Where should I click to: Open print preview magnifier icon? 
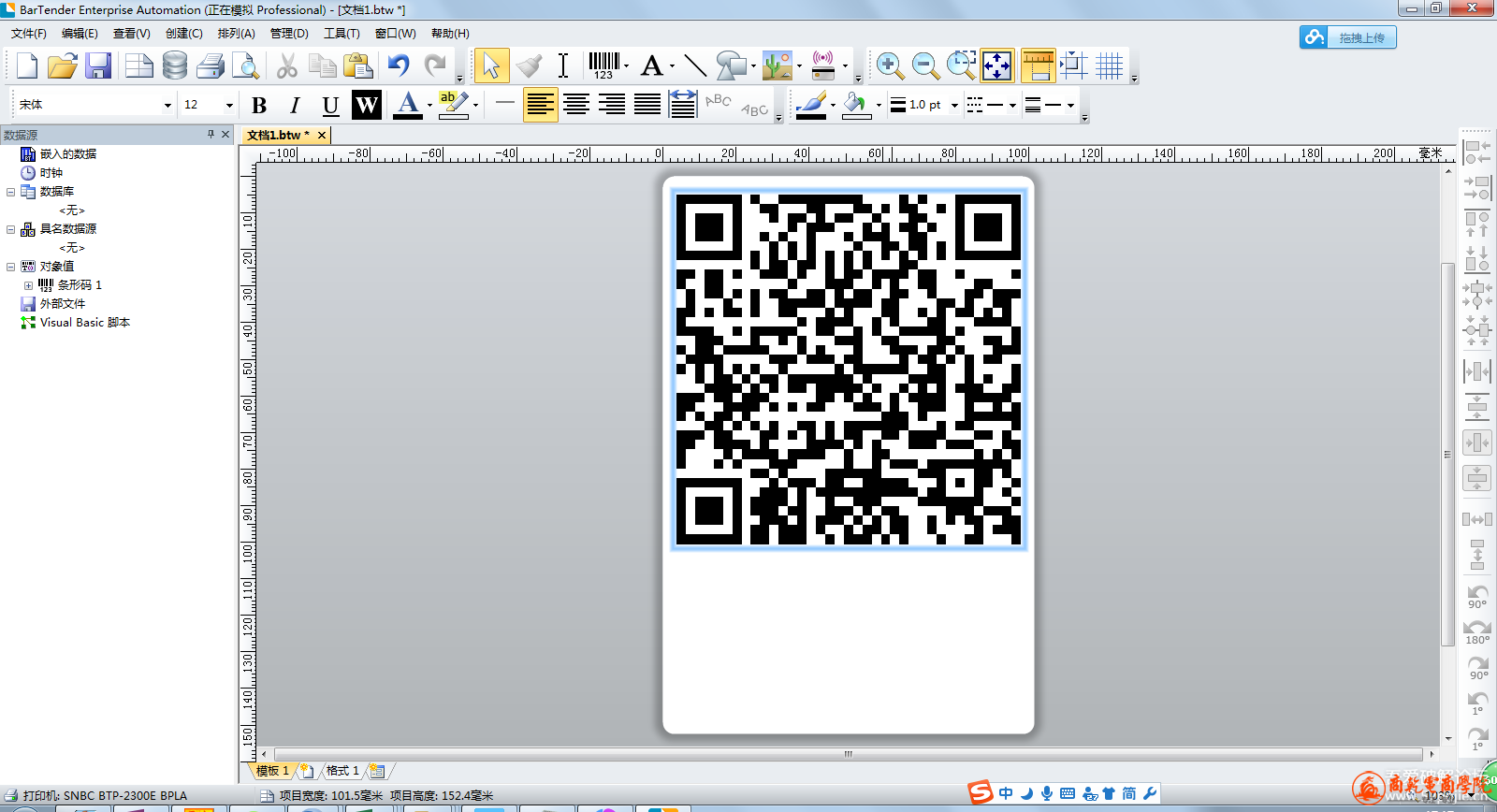point(245,65)
